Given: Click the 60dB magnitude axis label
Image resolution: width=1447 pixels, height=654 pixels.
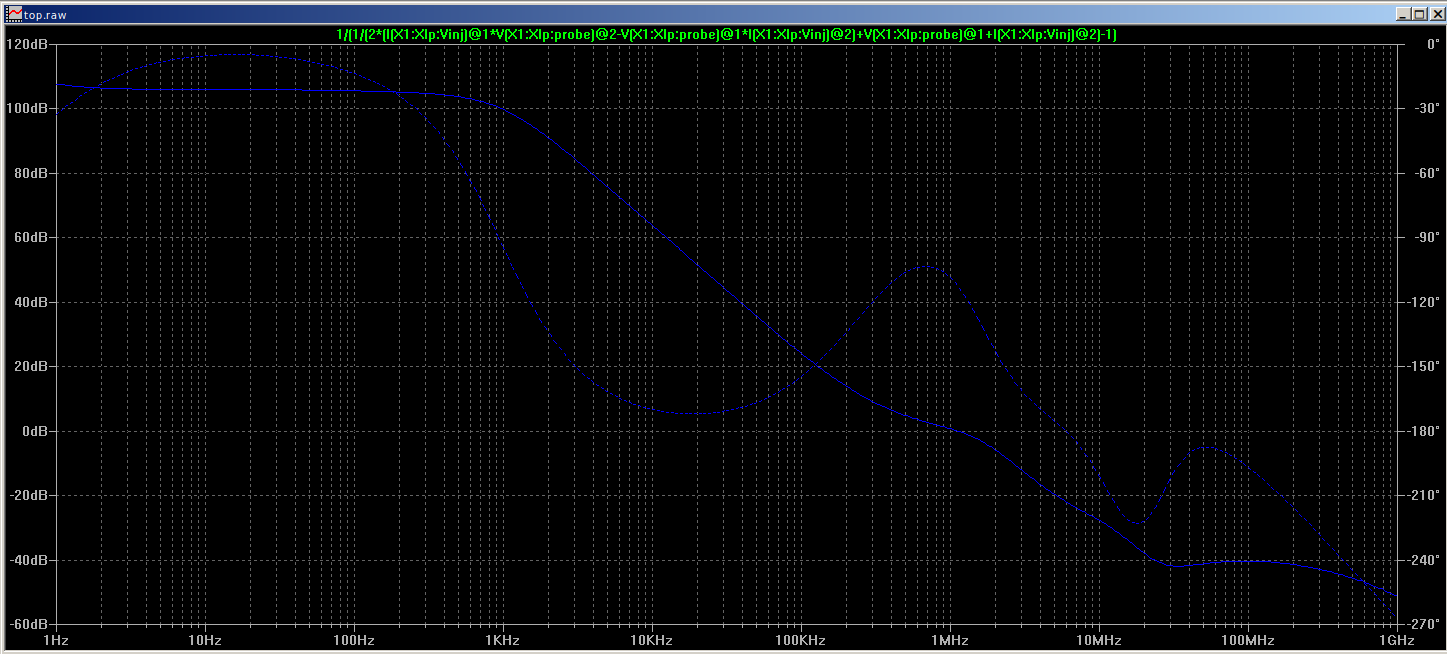Looking at the screenshot, I should tap(30, 237).
